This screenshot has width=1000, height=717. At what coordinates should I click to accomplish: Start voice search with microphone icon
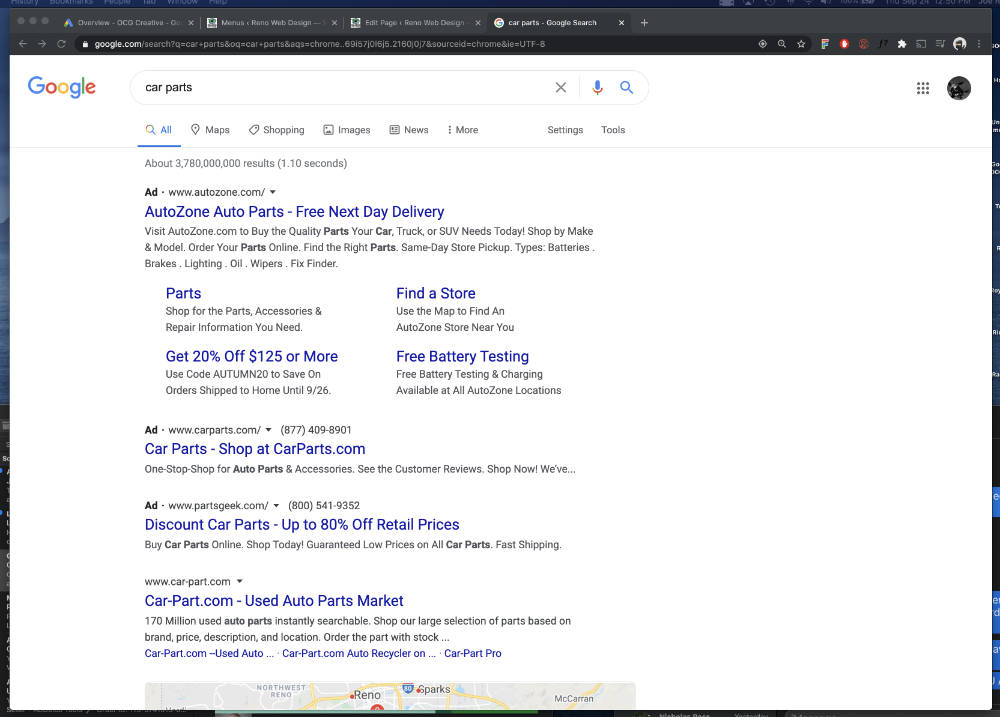click(x=597, y=87)
